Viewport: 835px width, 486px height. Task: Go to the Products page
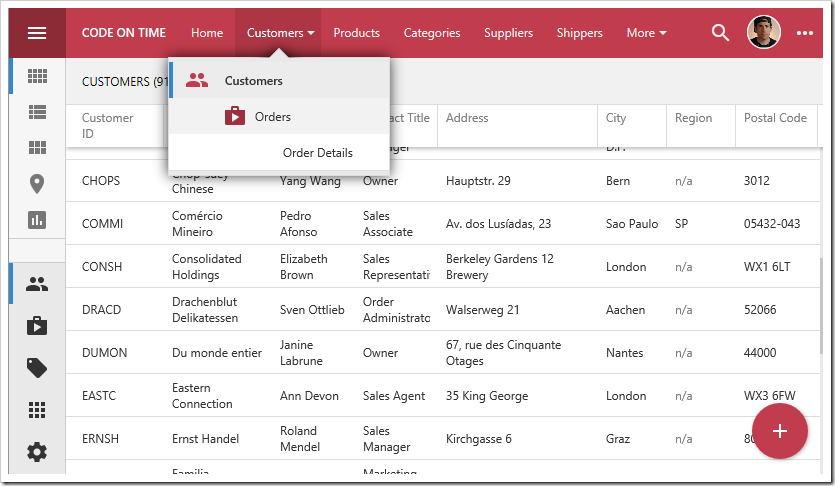[x=356, y=33]
